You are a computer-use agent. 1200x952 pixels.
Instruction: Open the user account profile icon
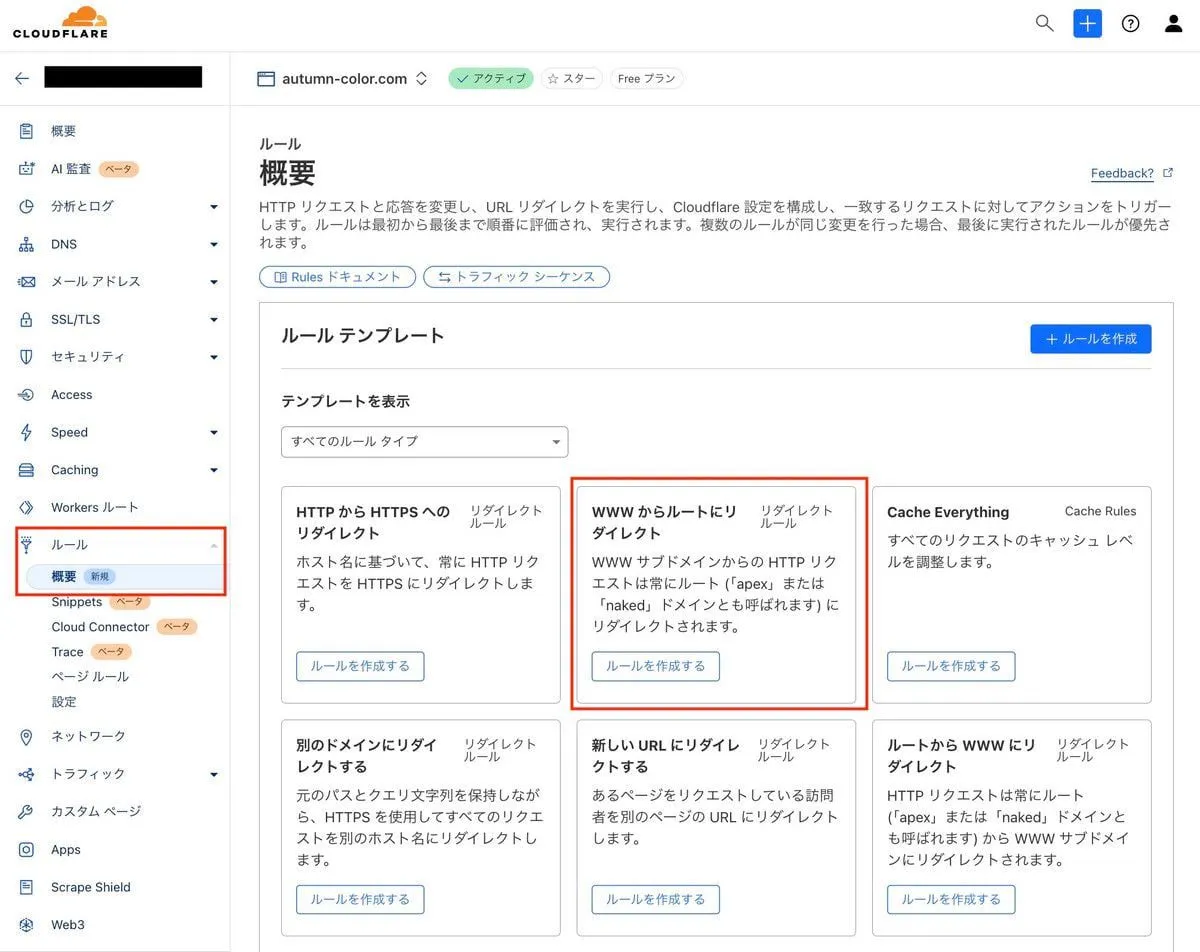click(x=1173, y=23)
